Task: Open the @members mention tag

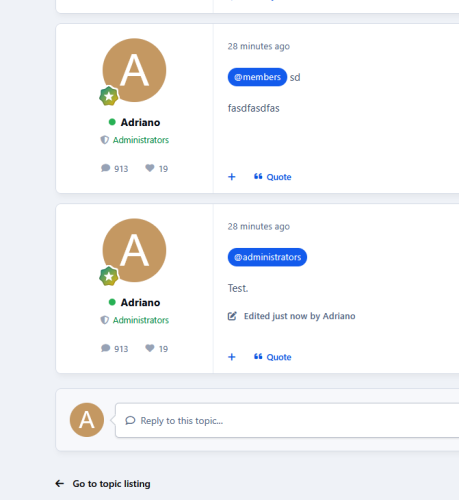Action: (257, 77)
